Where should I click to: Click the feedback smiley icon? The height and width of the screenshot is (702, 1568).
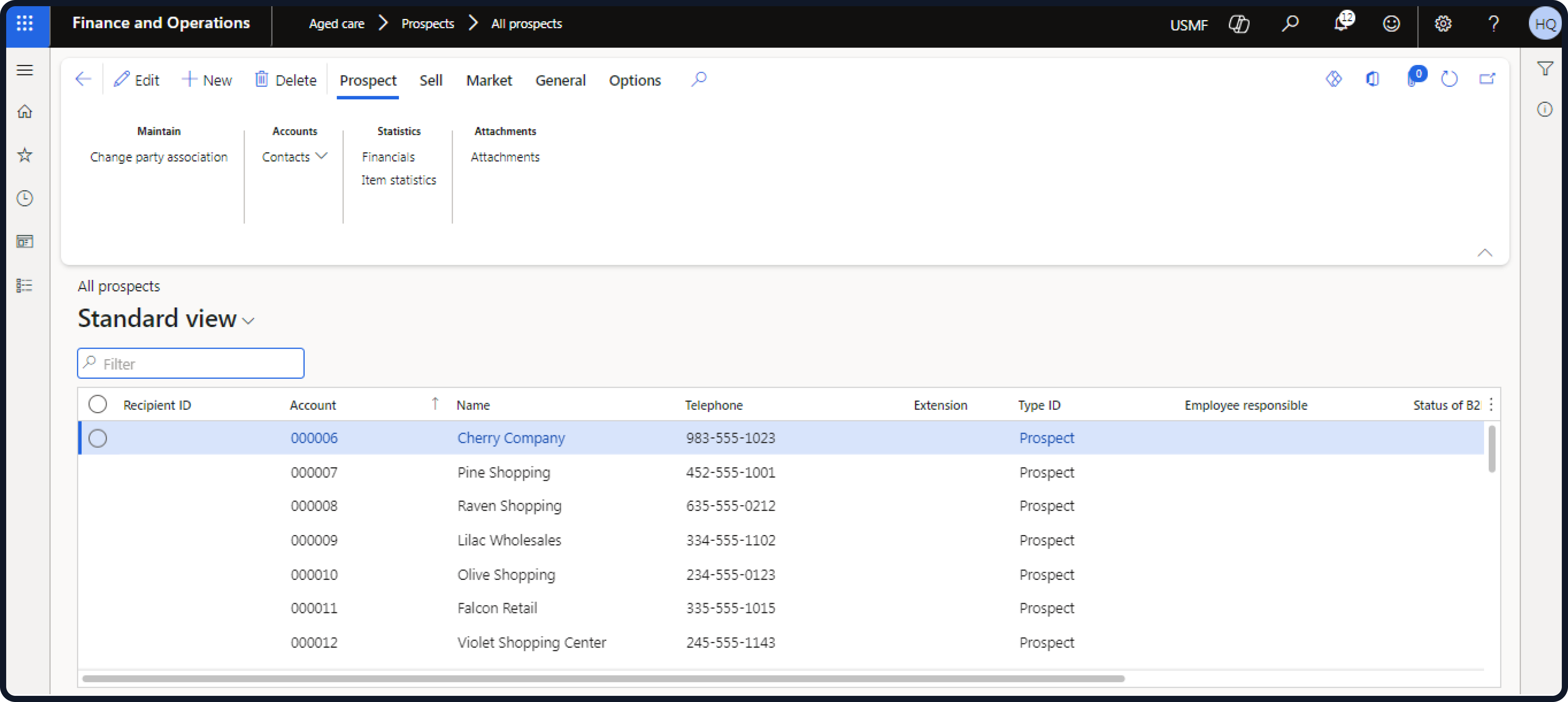(1391, 24)
